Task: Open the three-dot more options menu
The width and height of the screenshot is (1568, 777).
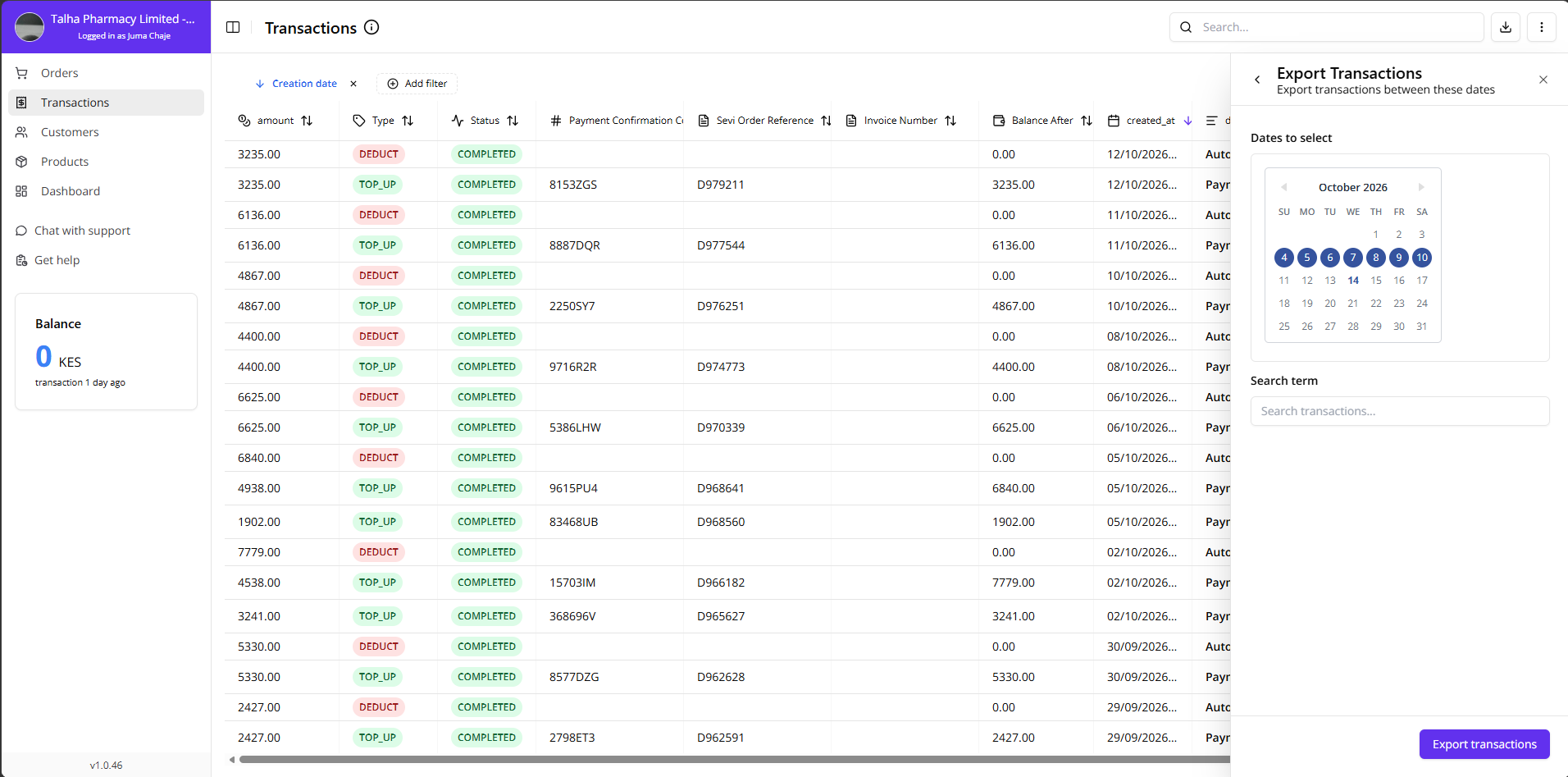Action: (x=1542, y=27)
